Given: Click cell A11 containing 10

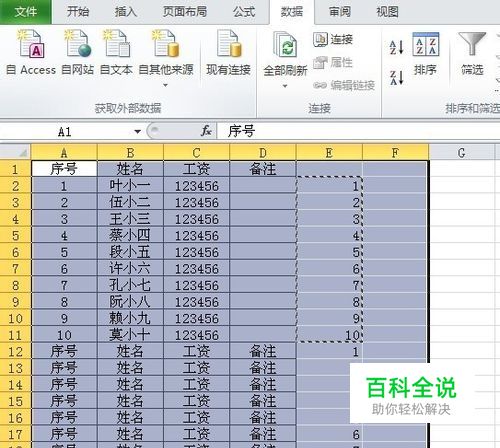Looking at the screenshot, I should pyautogui.click(x=64, y=335).
